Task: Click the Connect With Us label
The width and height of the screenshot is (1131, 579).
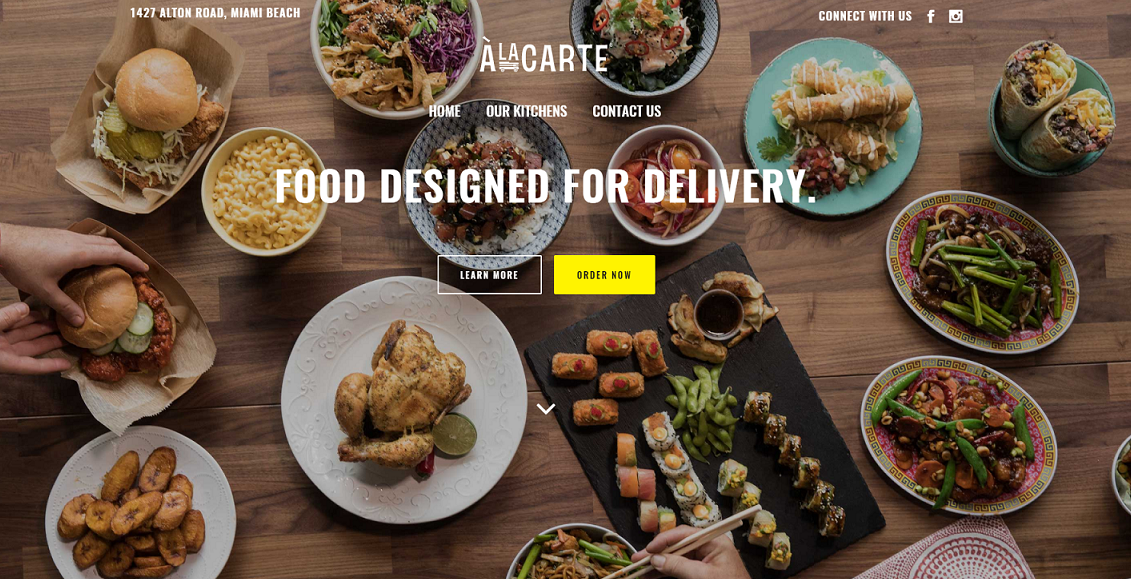Action: (865, 16)
